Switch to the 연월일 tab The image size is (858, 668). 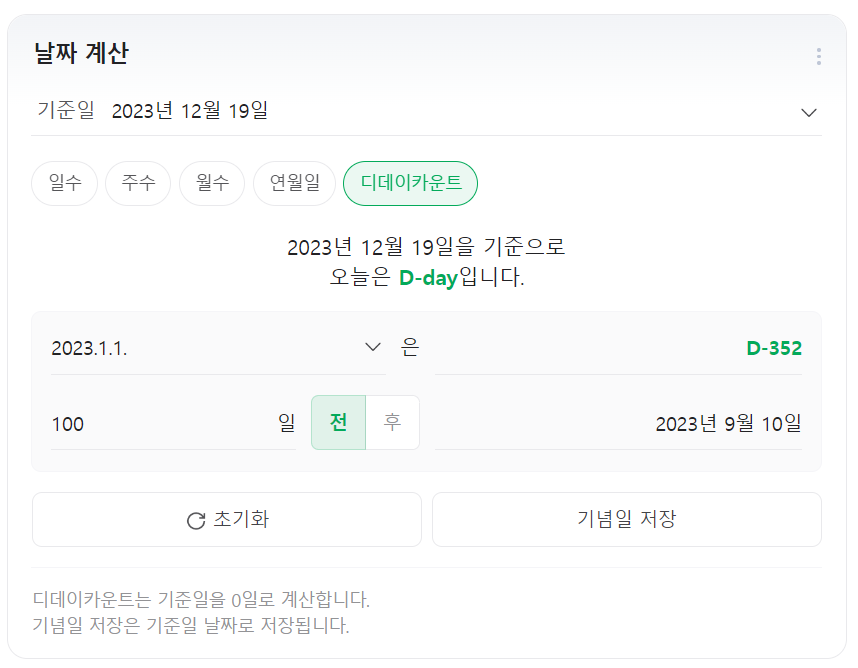[x=294, y=183]
